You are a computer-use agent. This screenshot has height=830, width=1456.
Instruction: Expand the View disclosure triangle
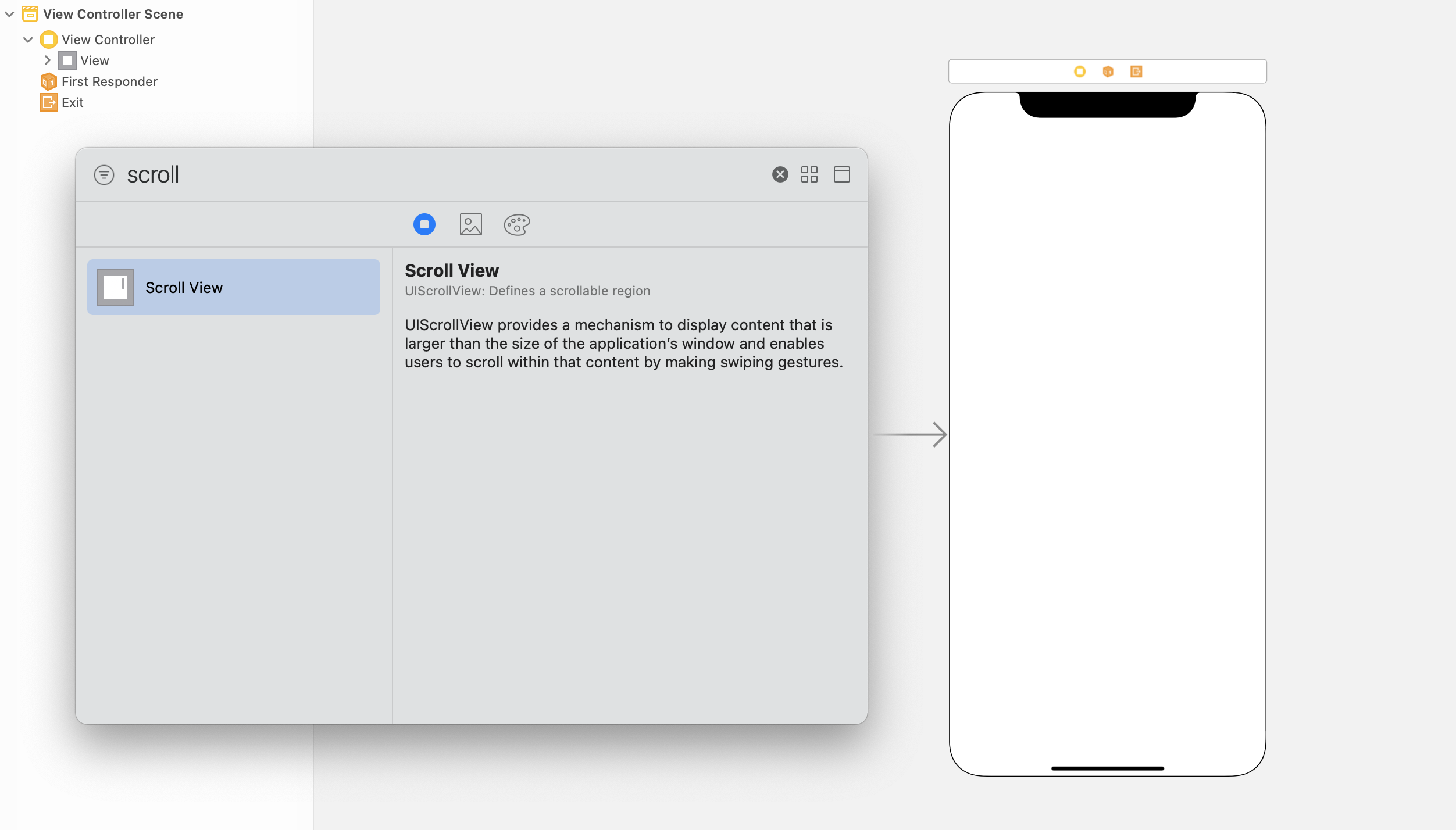tap(48, 60)
